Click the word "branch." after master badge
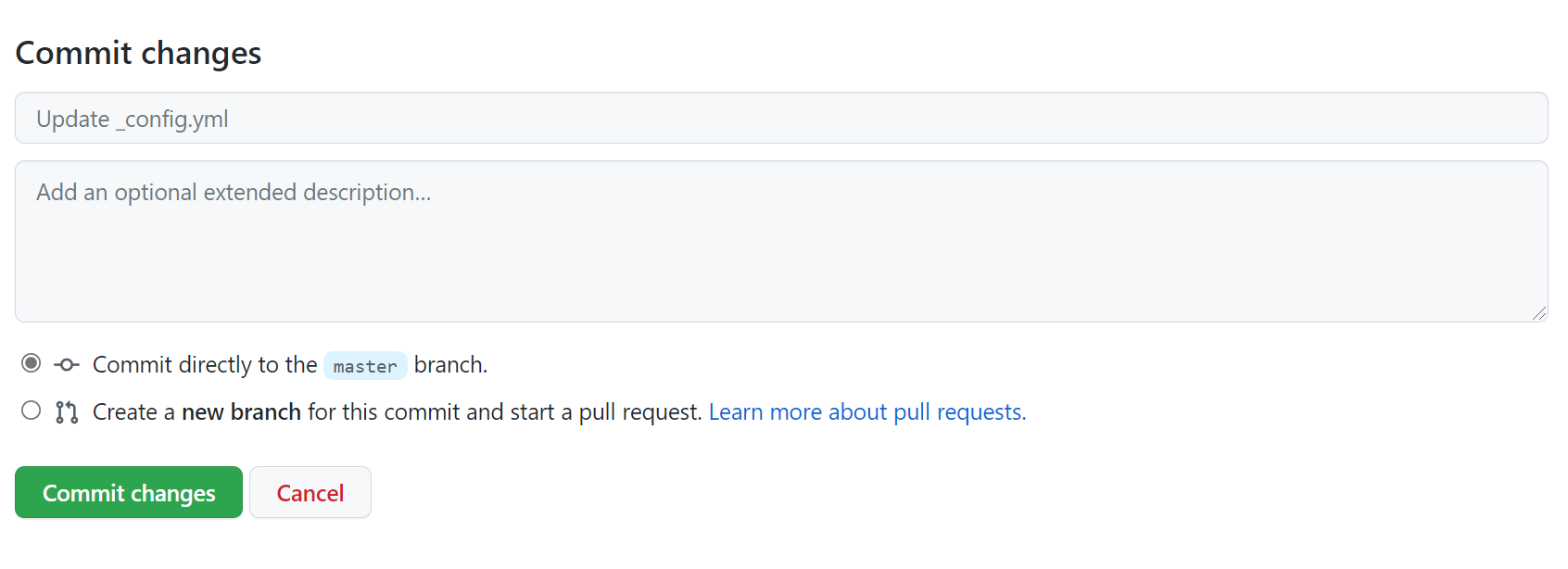This screenshot has width=1568, height=569. pos(450,365)
